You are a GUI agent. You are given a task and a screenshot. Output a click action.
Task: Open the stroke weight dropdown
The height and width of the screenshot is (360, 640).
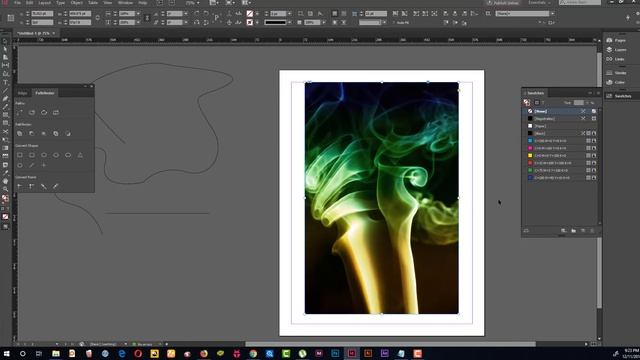click(290, 13)
